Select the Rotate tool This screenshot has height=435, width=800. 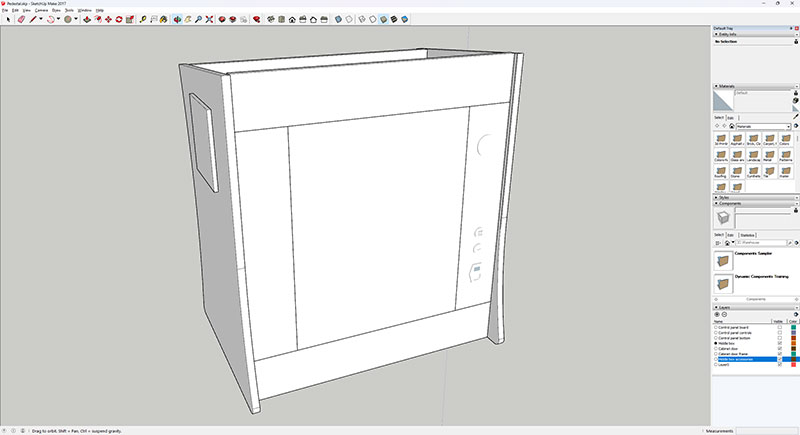[119, 19]
